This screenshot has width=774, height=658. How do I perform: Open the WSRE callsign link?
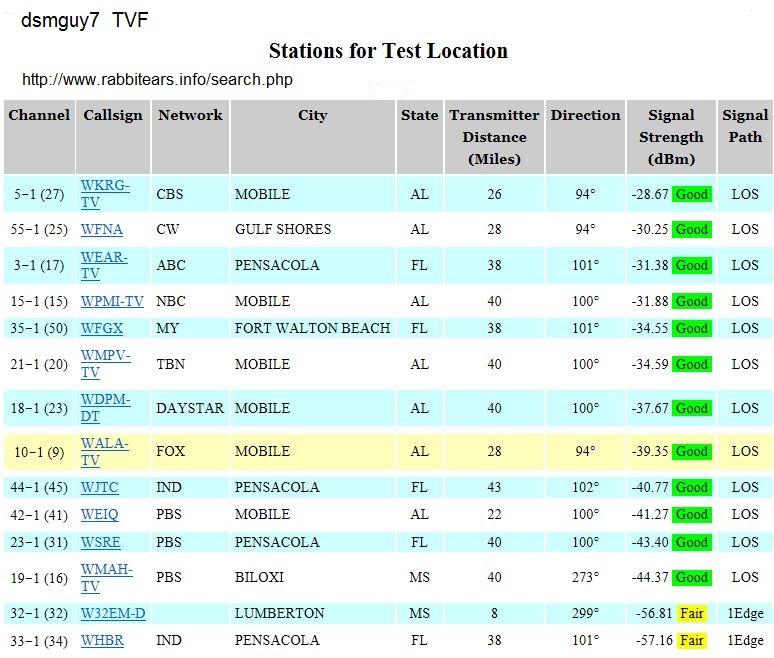click(101, 542)
